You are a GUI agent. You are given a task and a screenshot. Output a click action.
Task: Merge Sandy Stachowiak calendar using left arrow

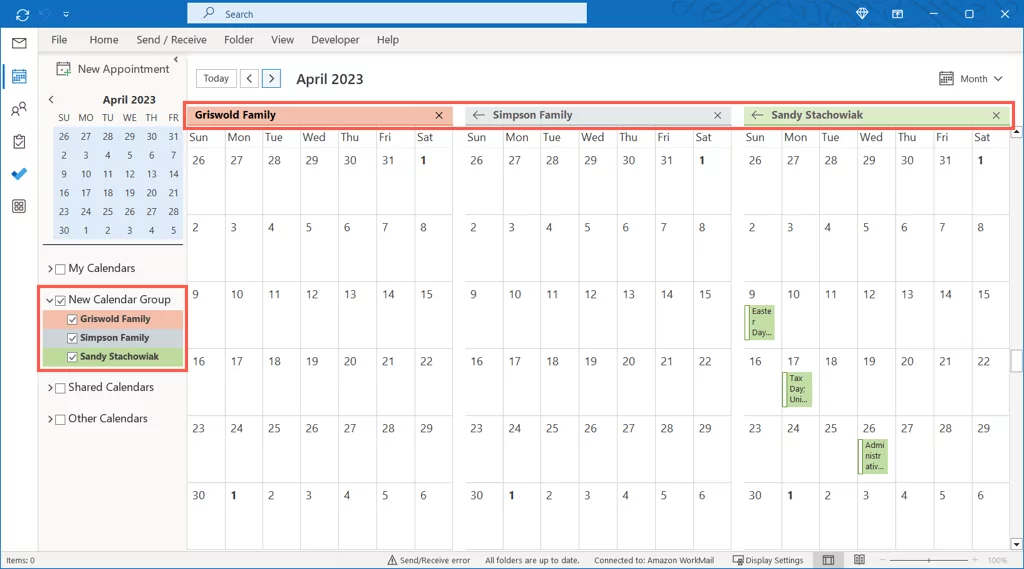[x=757, y=116]
